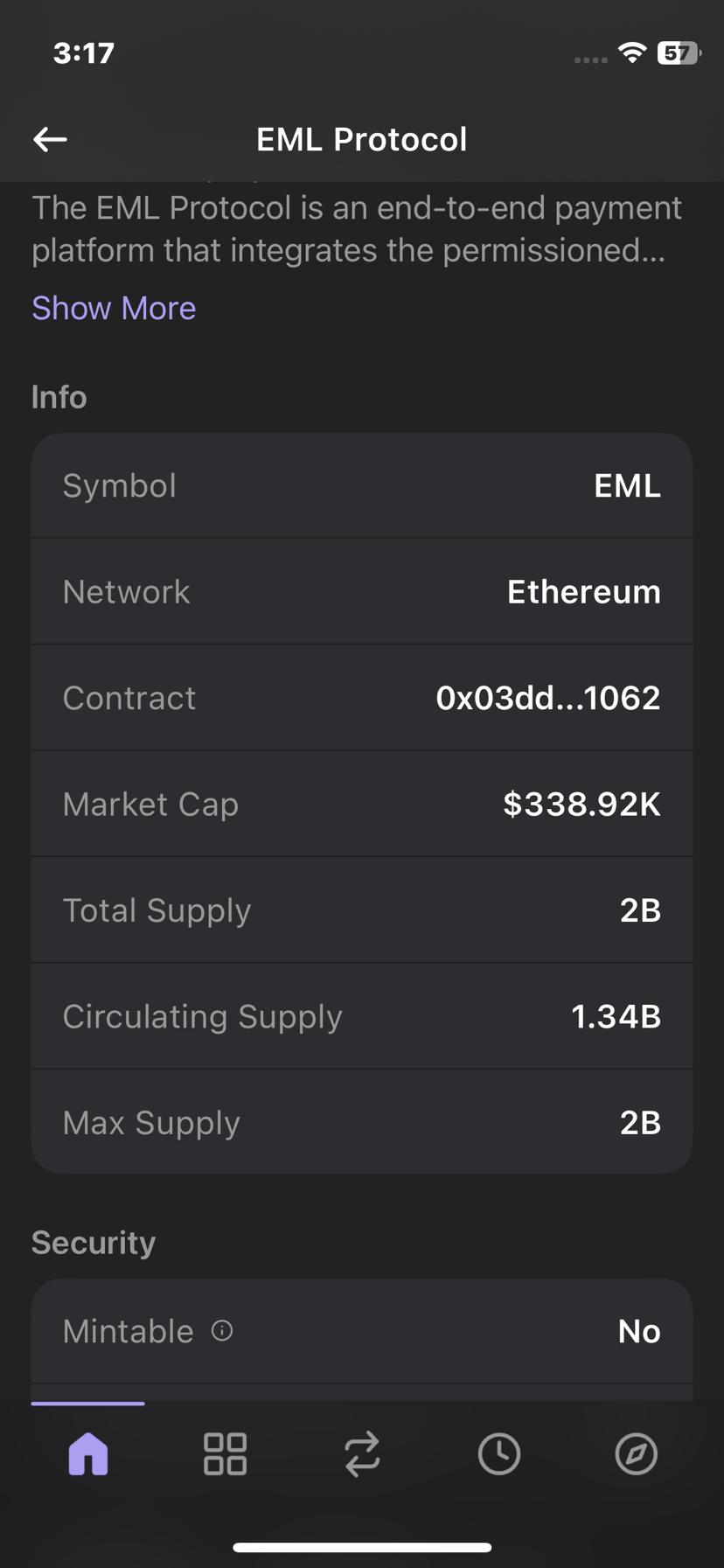Tap the Wi-Fi status icon
The image size is (724, 1568).
tap(631, 52)
